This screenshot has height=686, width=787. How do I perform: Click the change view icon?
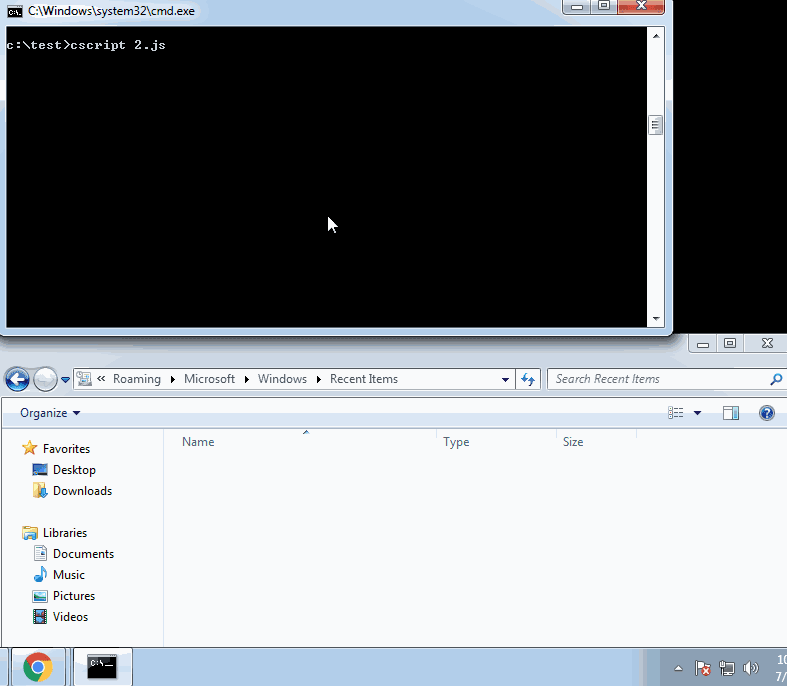(x=676, y=413)
